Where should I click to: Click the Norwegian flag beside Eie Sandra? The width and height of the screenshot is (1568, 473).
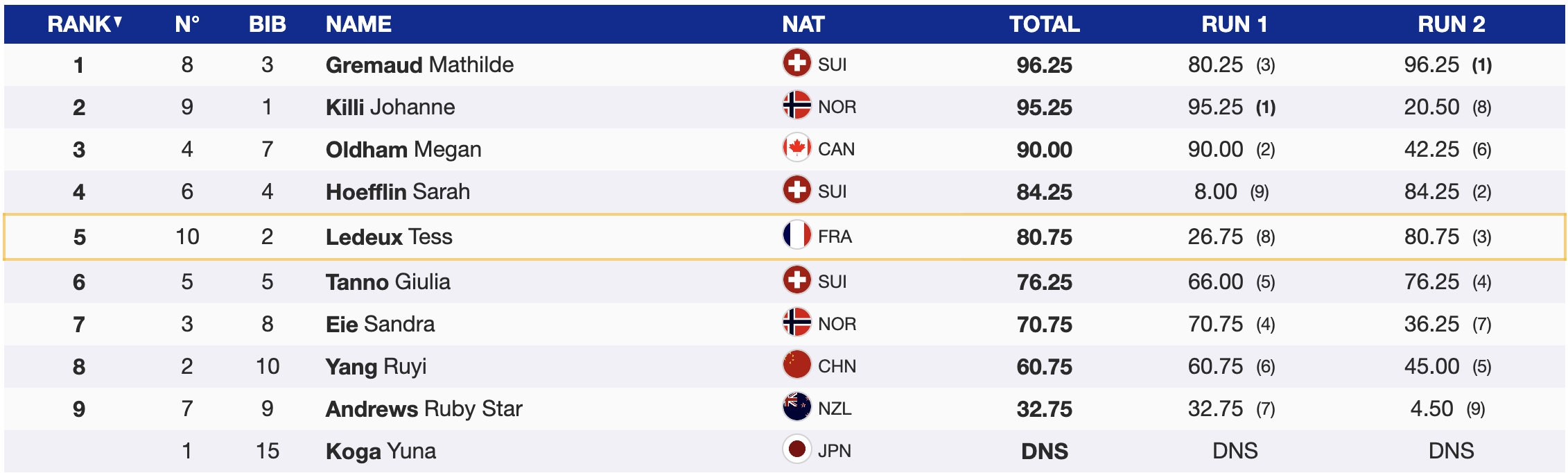tap(796, 322)
